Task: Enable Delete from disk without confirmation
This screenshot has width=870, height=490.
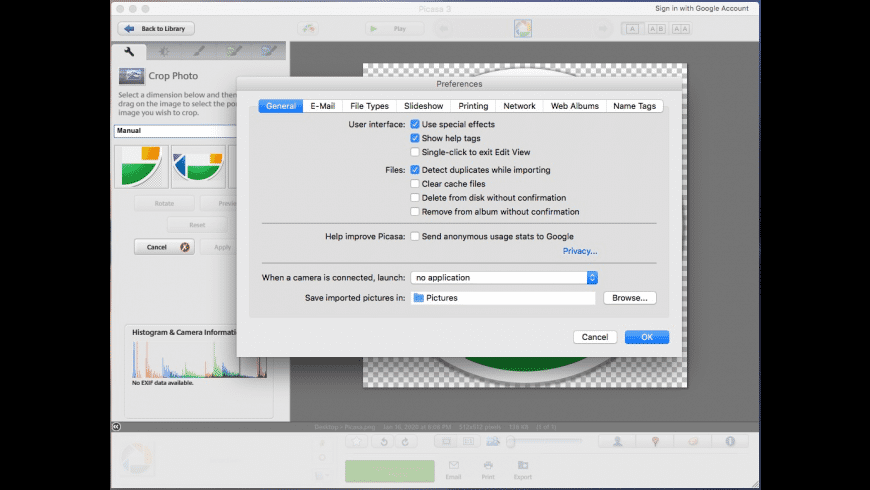Action: pos(414,198)
